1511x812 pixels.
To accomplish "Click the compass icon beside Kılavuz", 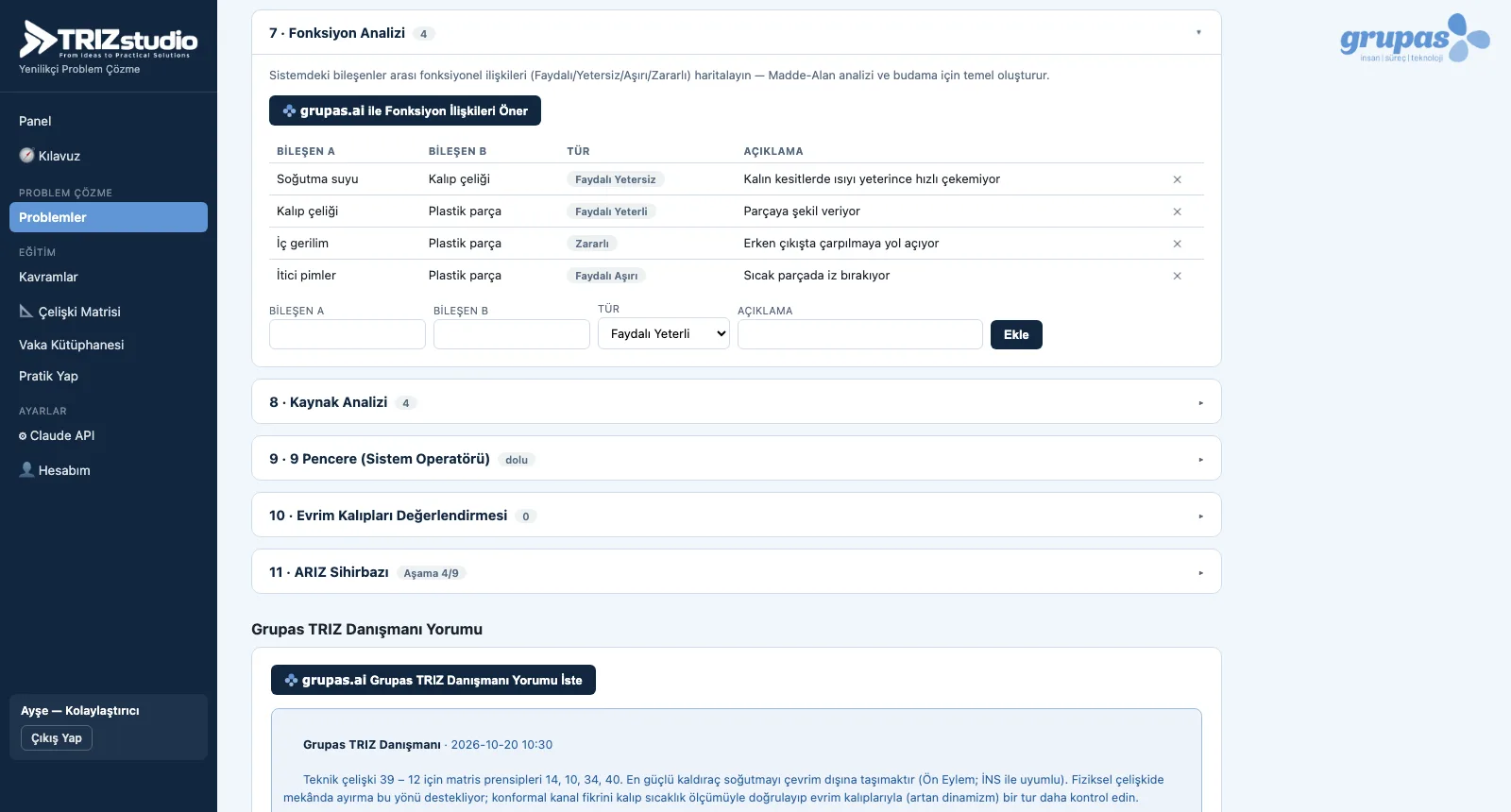I will click(26, 156).
